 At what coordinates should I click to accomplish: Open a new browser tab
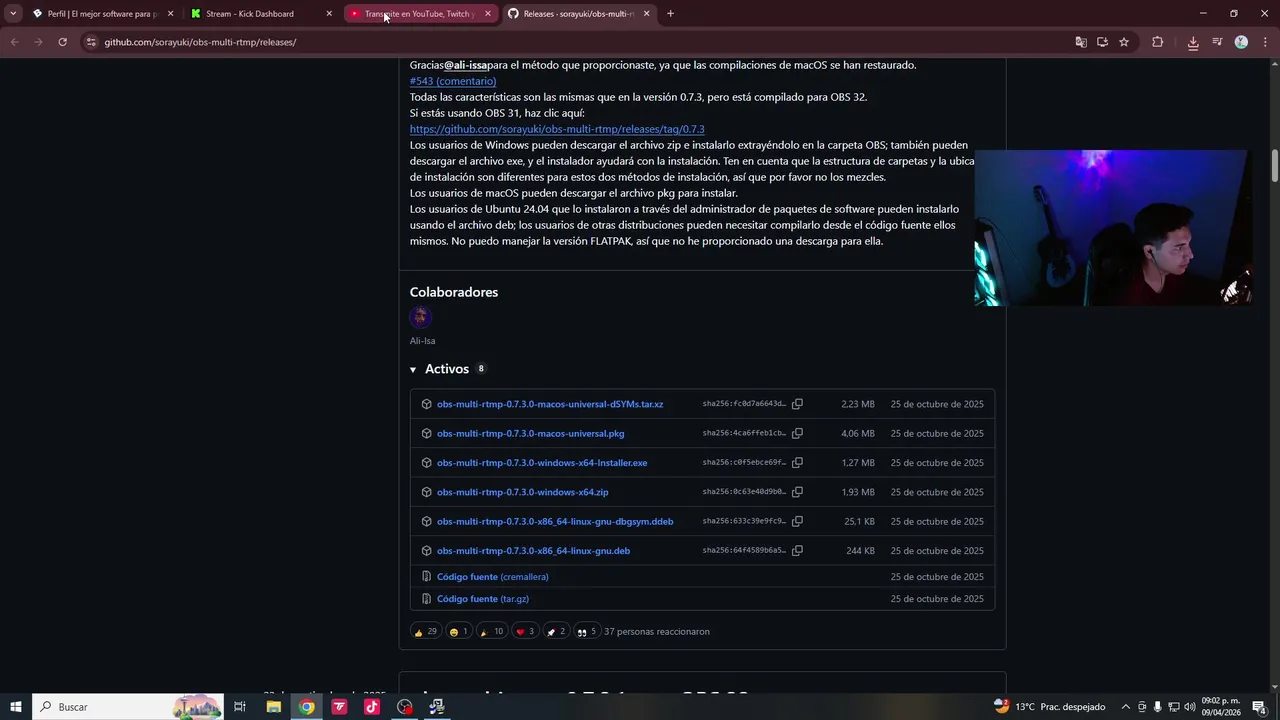[670, 14]
